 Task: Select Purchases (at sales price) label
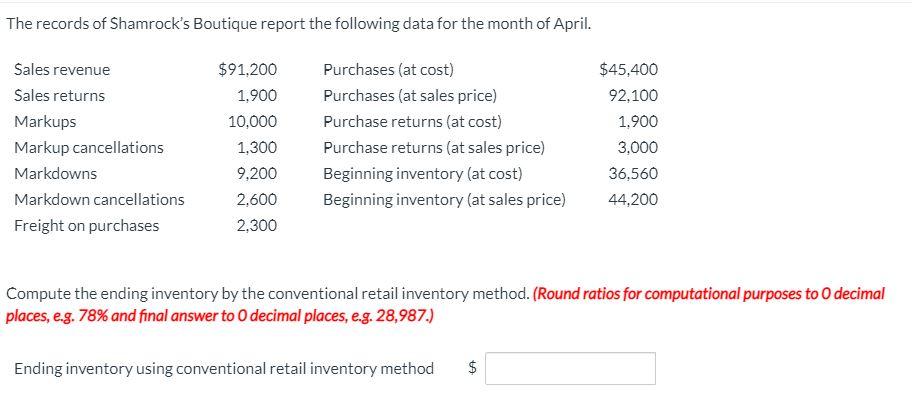point(411,96)
